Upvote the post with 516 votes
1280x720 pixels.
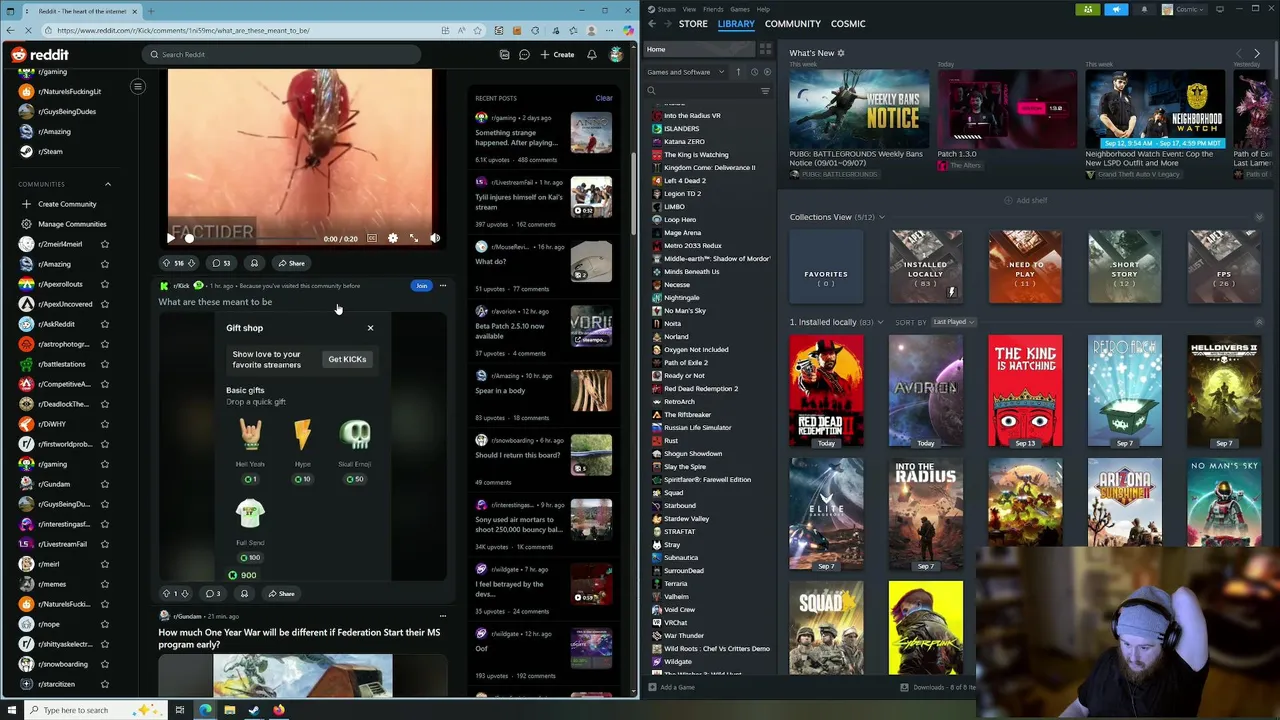click(166, 263)
